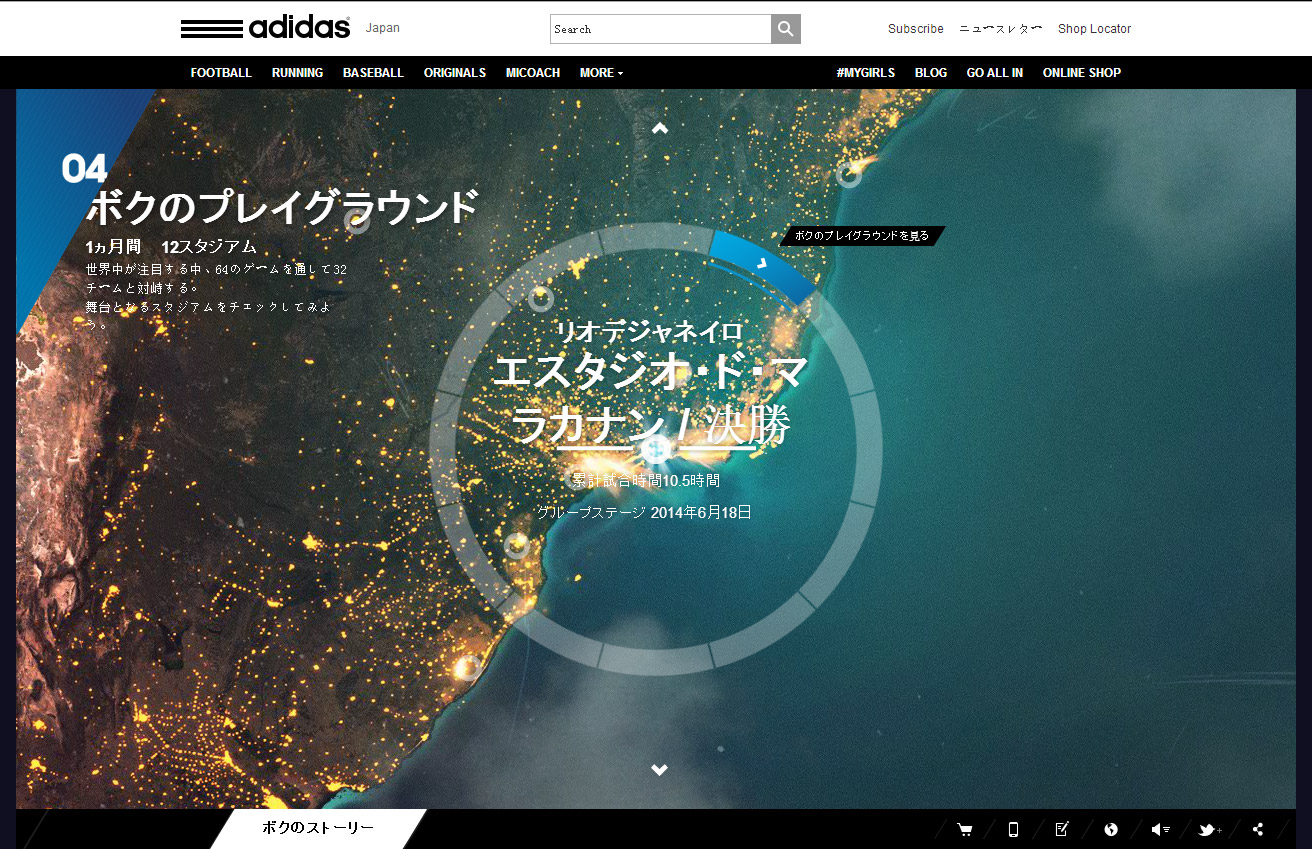
Task: Expand the MORE navigation dropdown
Action: pyautogui.click(x=601, y=73)
